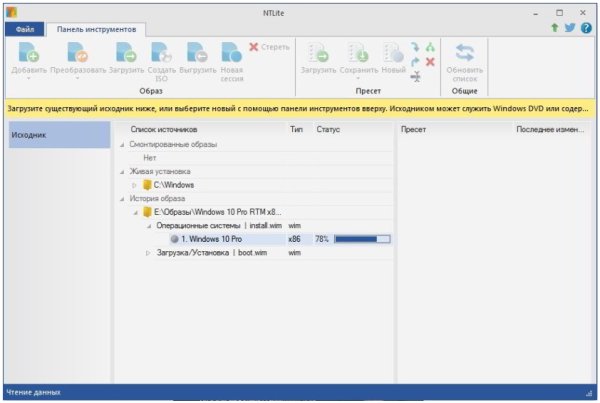Click the wim type cell of install.wim
The height and width of the screenshot is (403, 600).
click(x=294, y=225)
